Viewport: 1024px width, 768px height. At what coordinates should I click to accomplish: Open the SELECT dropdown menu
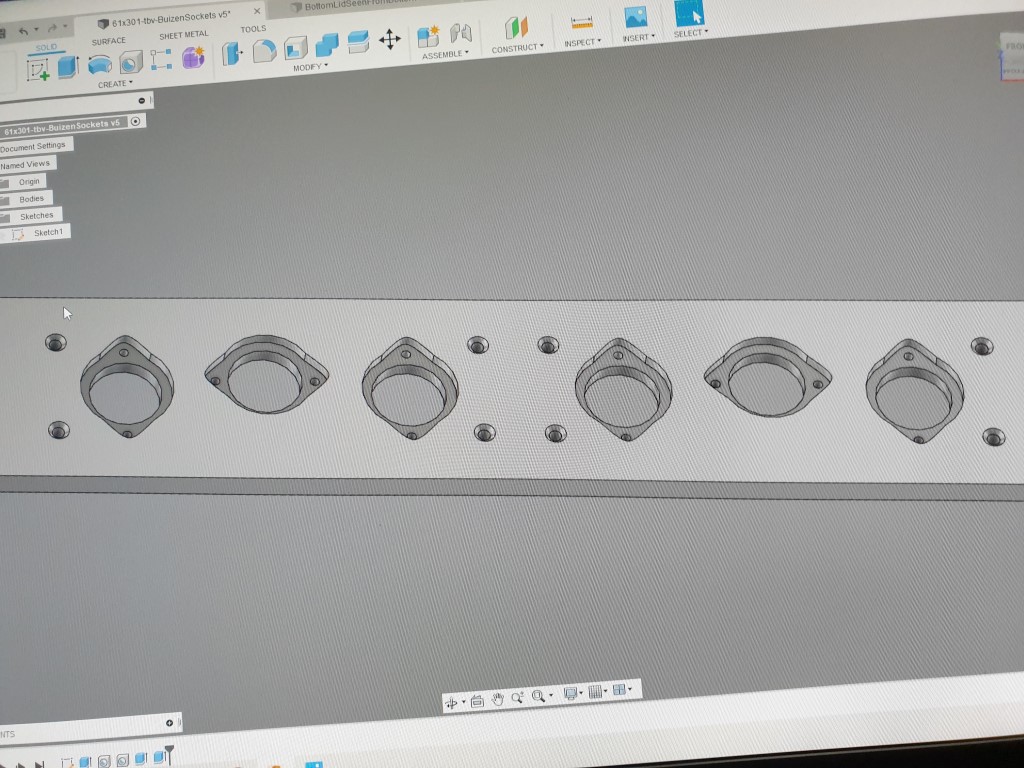(691, 33)
